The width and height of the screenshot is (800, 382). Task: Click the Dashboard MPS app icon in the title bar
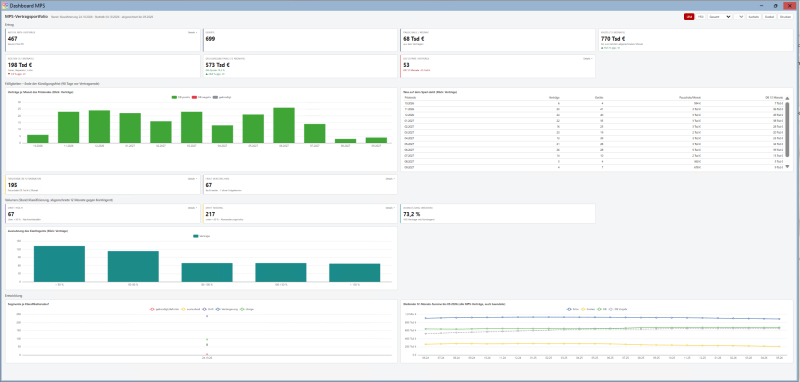click(5, 5)
